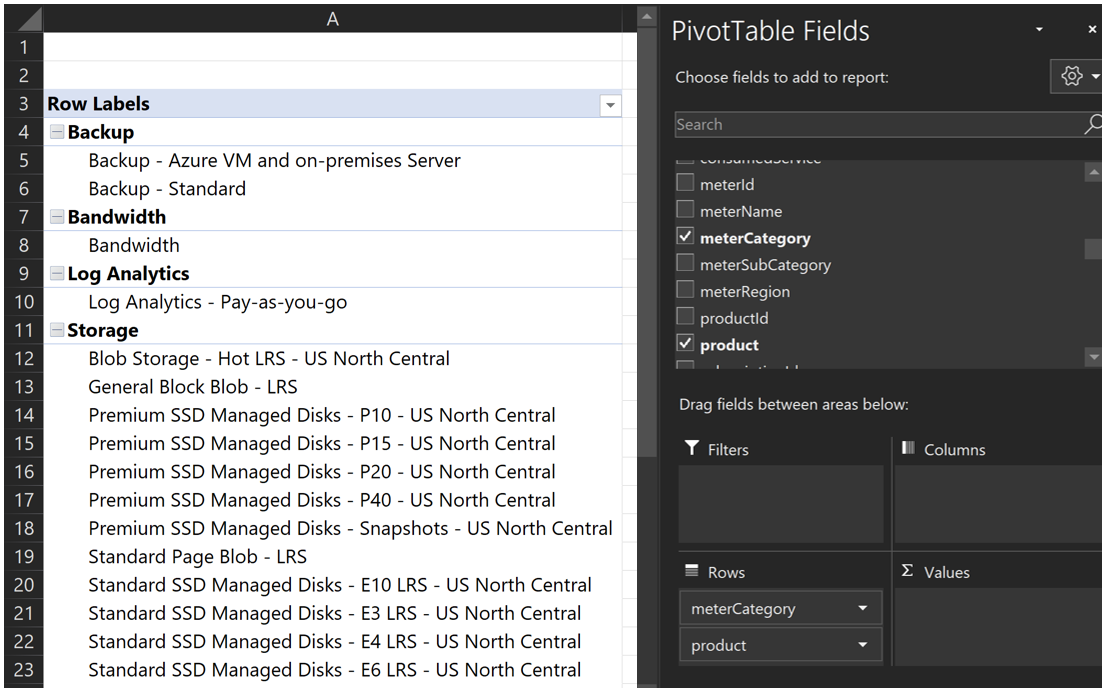Open Row Labels filter dropdown
The width and height of the screenshot is (1106, 692).
click(x=609, y=105)
